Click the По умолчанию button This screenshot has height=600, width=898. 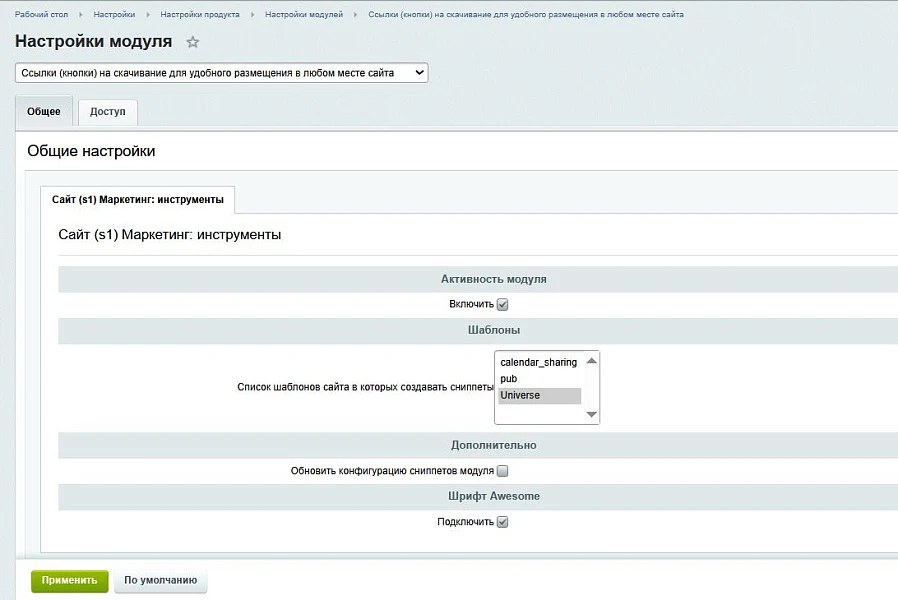pos(160,581)
